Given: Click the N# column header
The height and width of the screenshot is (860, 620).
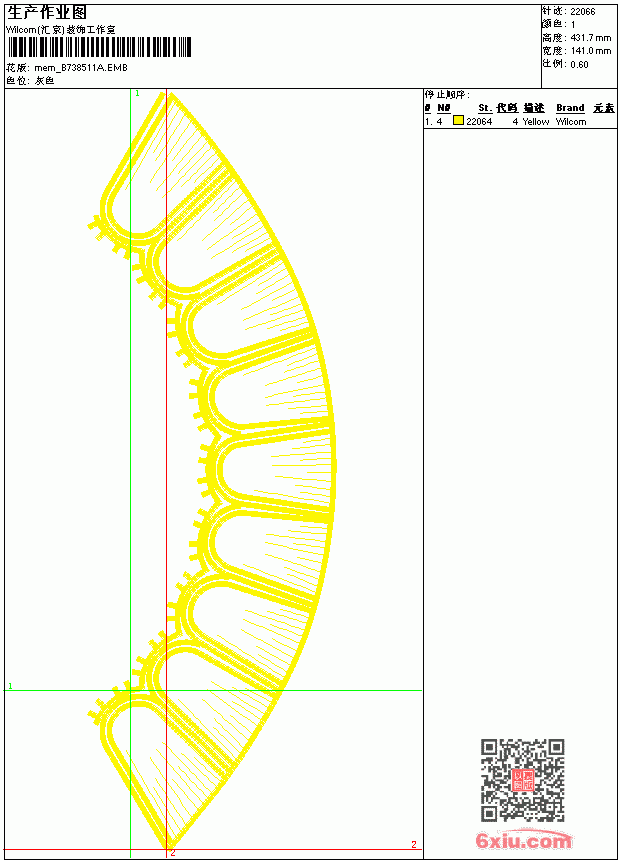Looking at the screenshot, I should pos(443,108).
